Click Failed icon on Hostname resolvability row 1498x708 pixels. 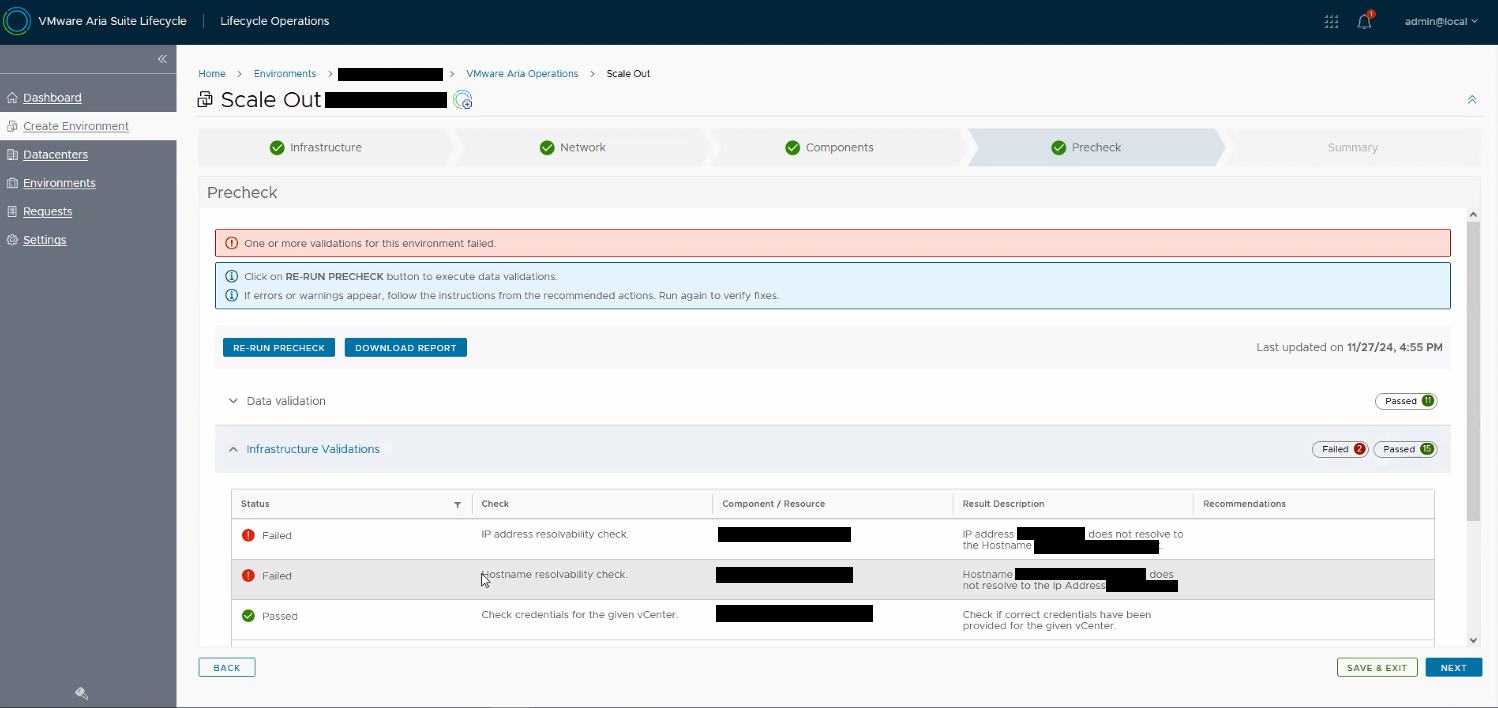pos(248,575)
